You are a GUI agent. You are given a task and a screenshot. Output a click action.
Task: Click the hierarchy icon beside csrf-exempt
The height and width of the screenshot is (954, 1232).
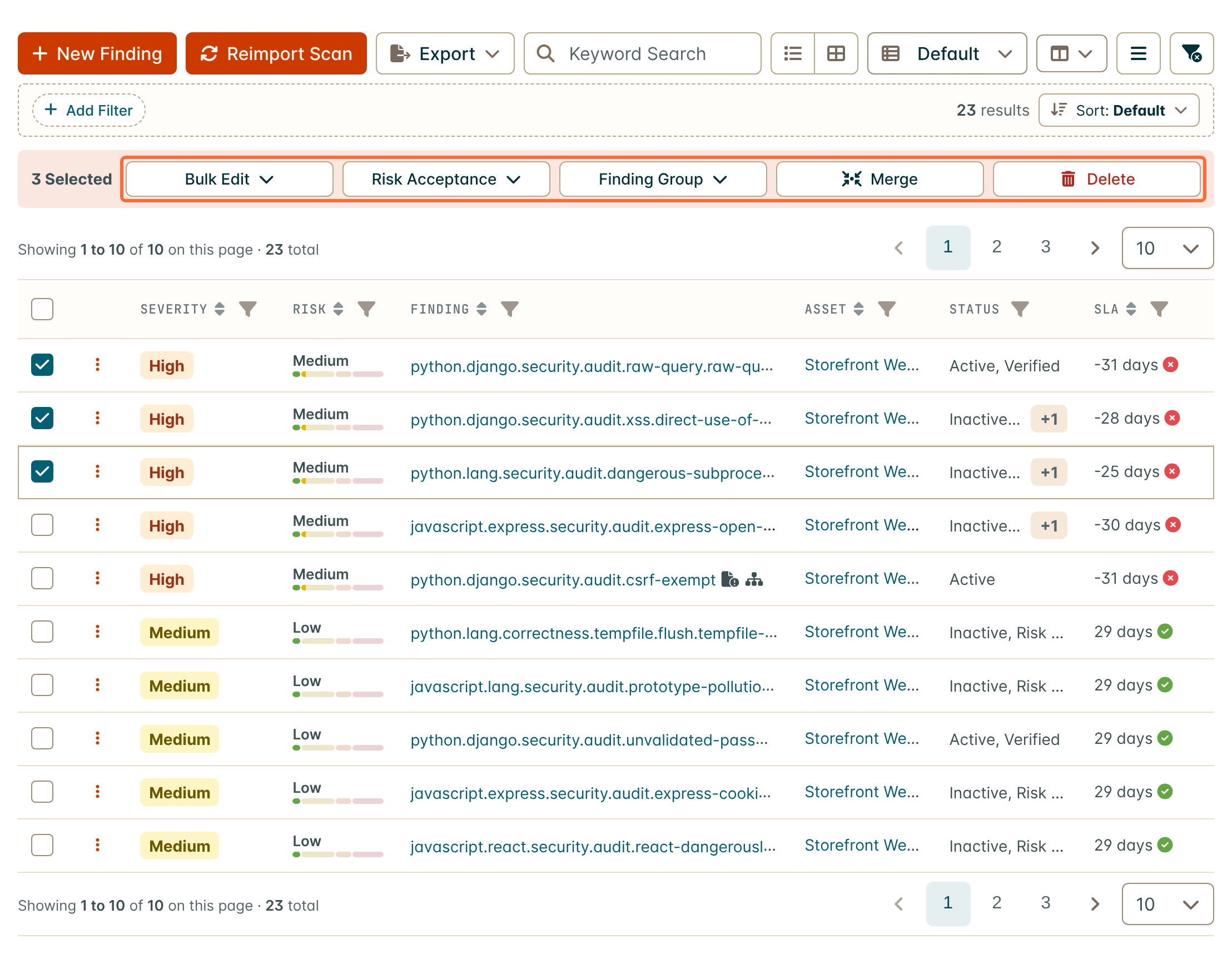(754, 579)
